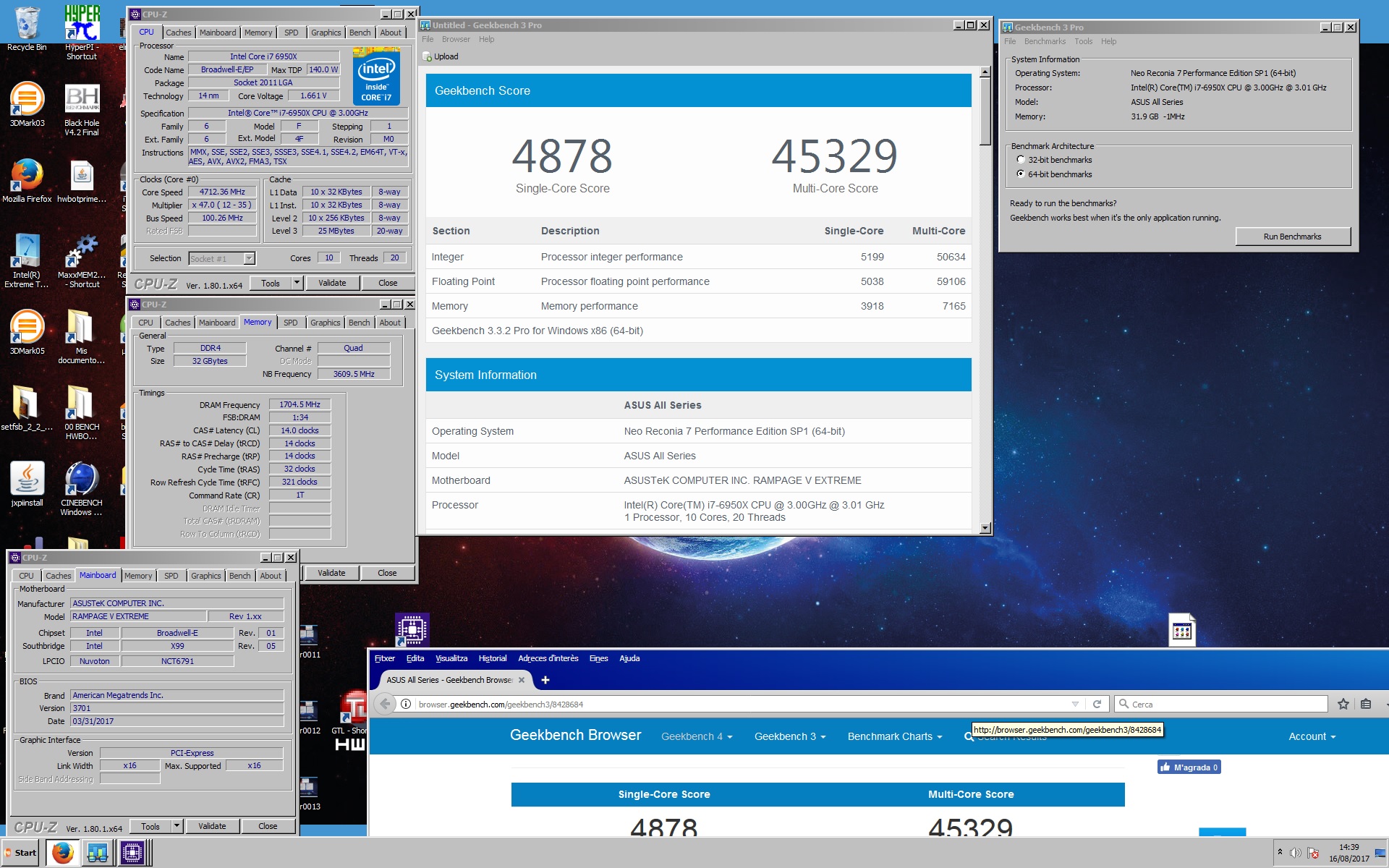Click Geekbench icon in taskbar
The height and width of the screenshot is (868, 1389).
point(97,853)
